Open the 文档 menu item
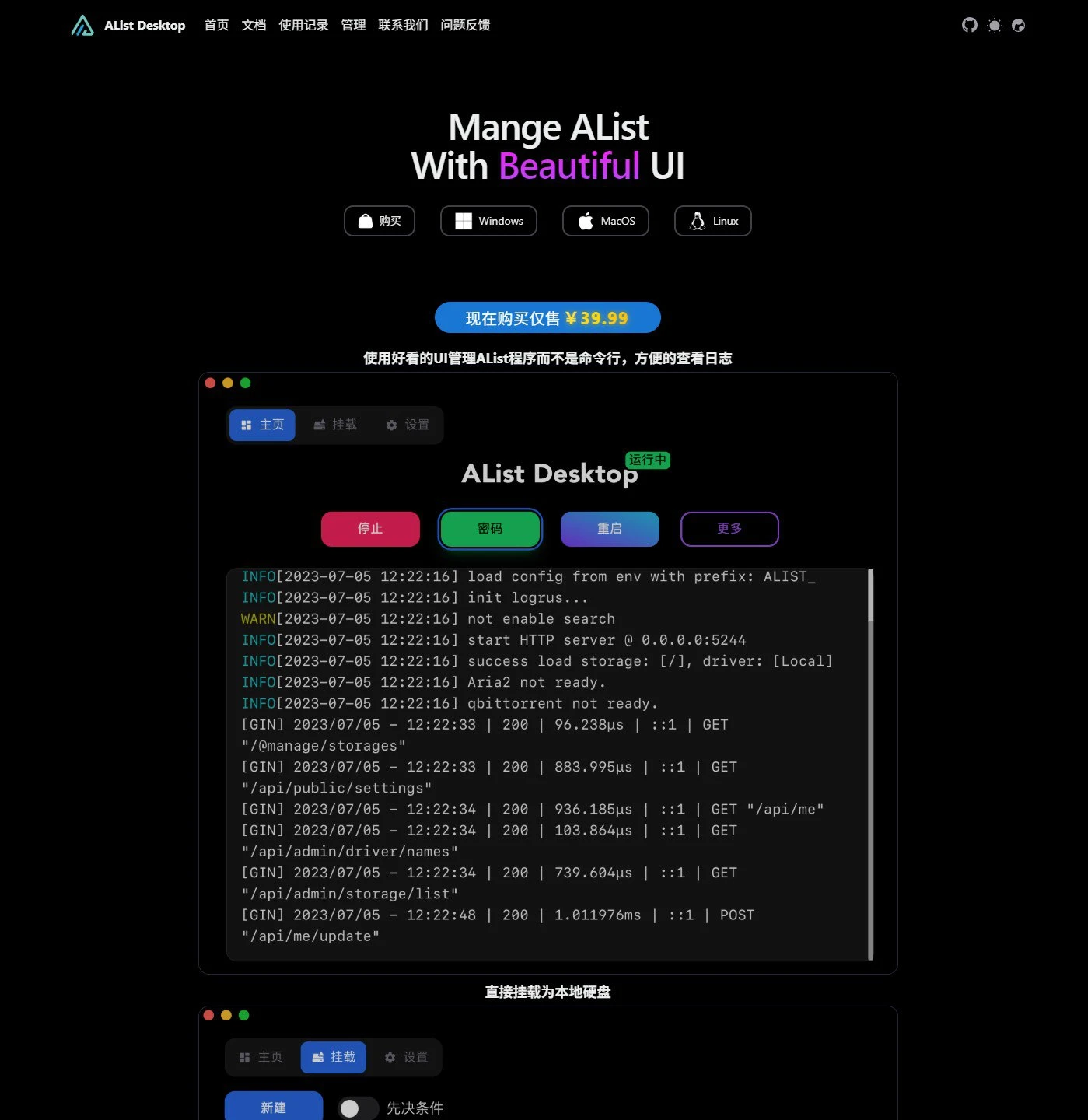The width and height of the screenshot is (1088, 1120). coord(254,25)
